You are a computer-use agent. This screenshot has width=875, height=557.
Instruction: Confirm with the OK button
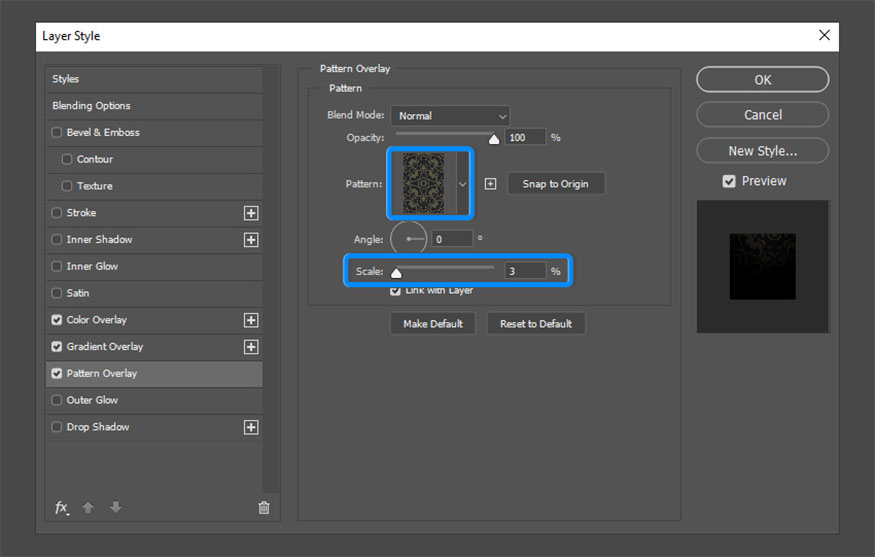click(x=762, y=80)
